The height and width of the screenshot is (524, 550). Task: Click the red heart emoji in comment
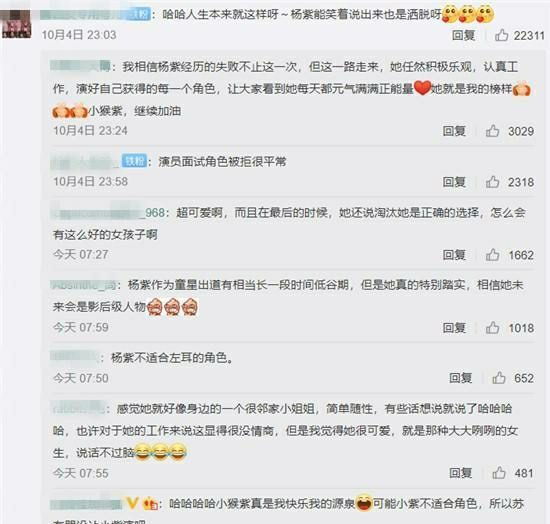pyautogui.click(x=422, y=88)
